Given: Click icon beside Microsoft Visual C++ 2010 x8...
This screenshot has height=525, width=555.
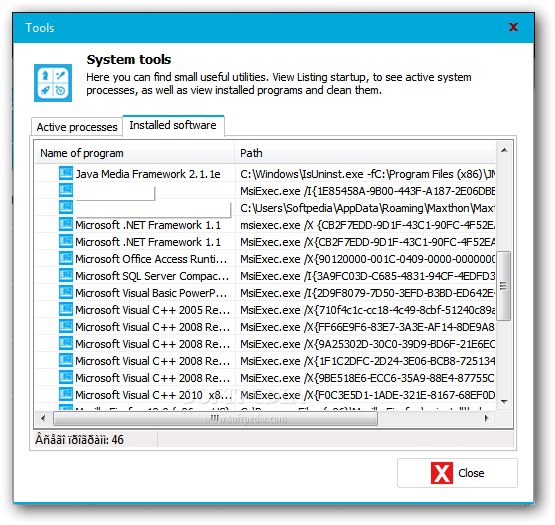Looking at the screenshot, I should 66,394.
